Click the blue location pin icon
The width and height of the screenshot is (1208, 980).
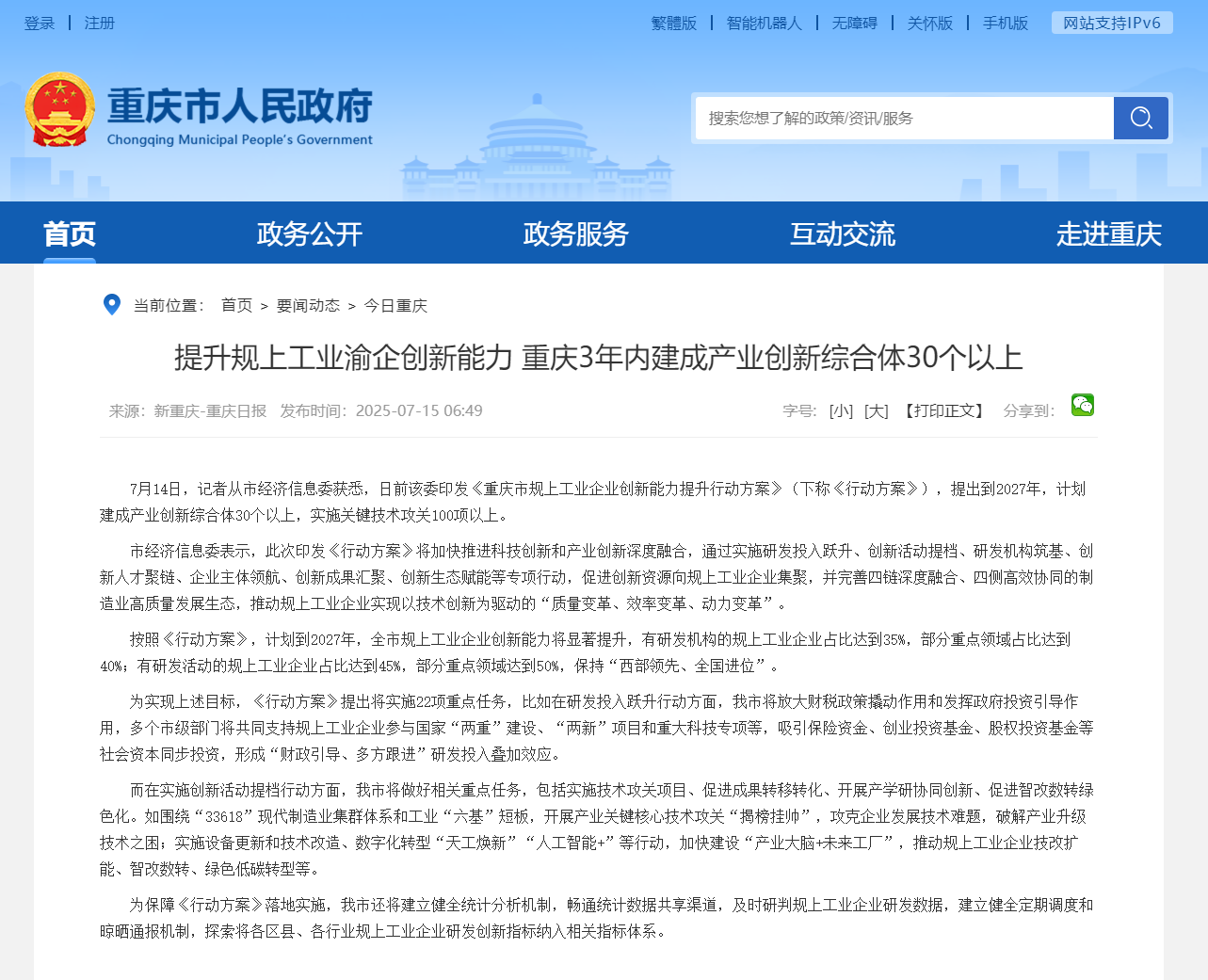[111, 305]
